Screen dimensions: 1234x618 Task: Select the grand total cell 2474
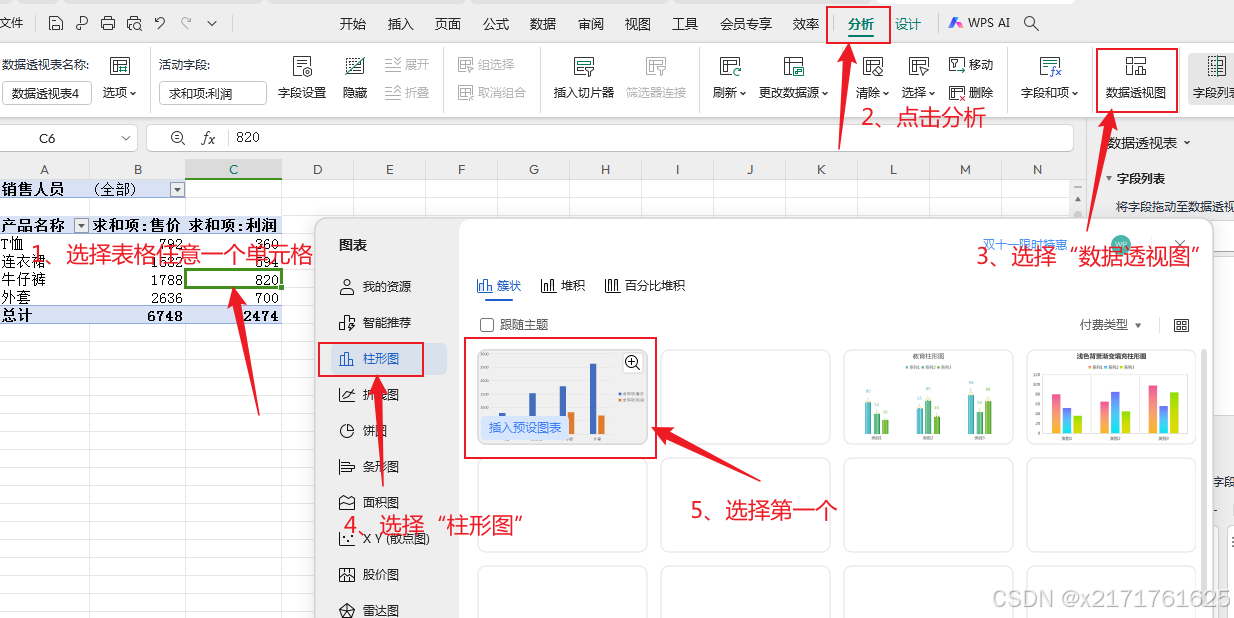[x=233, y=315]
